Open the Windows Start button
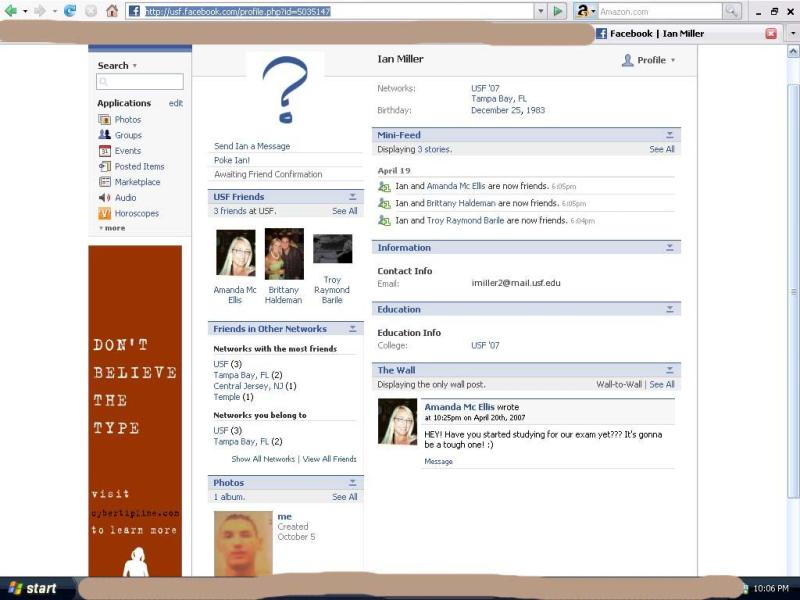Image resolution: width=800 pixels, height=600 pixels. point(32,588)
